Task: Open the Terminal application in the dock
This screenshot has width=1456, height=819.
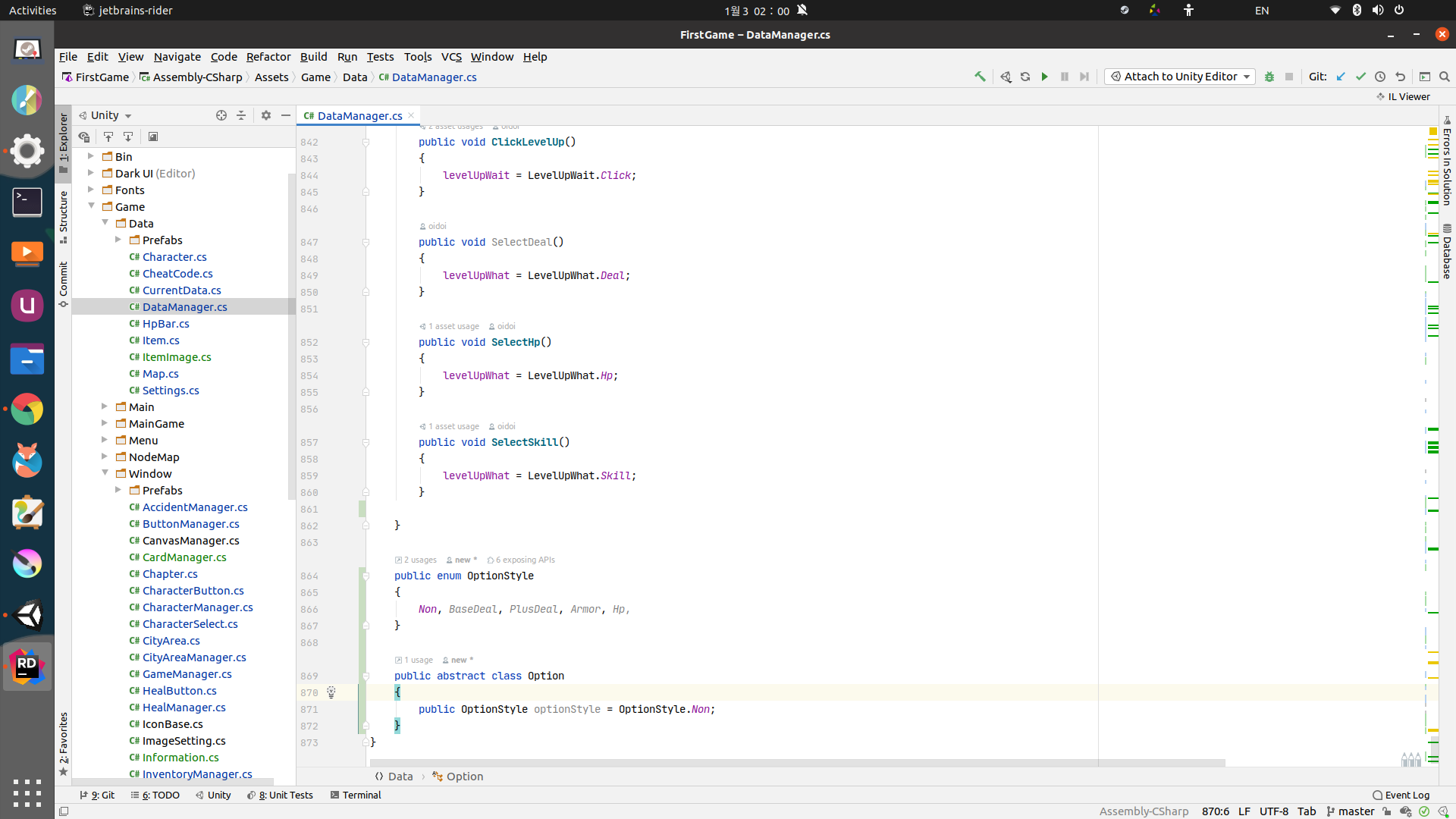Action: point(27,202)
